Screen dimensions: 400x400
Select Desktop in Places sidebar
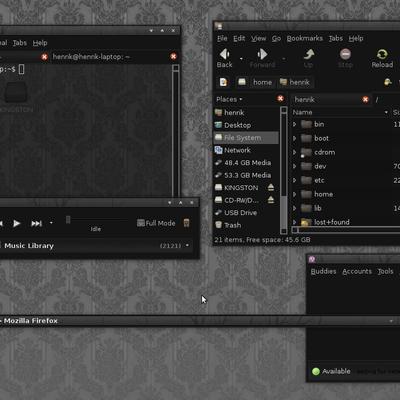(246, 125)
